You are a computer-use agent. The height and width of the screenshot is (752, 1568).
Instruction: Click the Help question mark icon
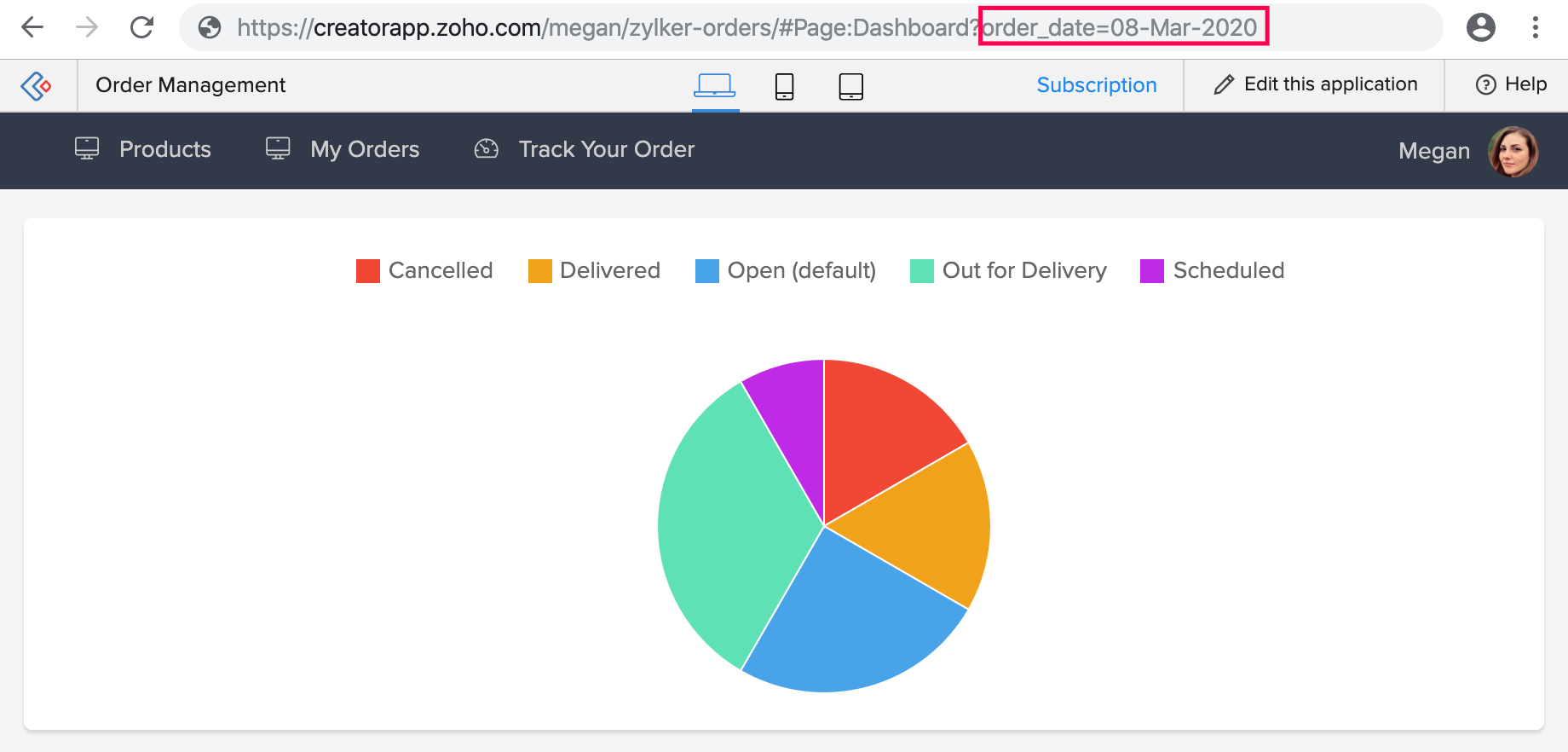(x=1486, y=84)
